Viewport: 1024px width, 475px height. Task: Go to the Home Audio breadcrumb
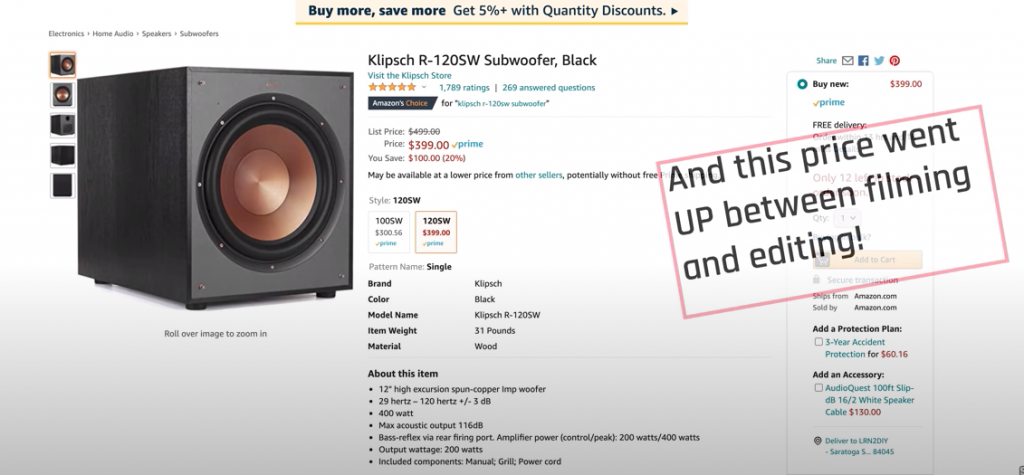tap(113, 33)
